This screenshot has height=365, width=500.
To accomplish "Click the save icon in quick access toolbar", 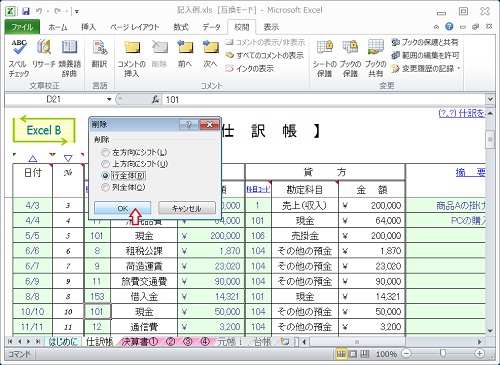I will 26,11.
